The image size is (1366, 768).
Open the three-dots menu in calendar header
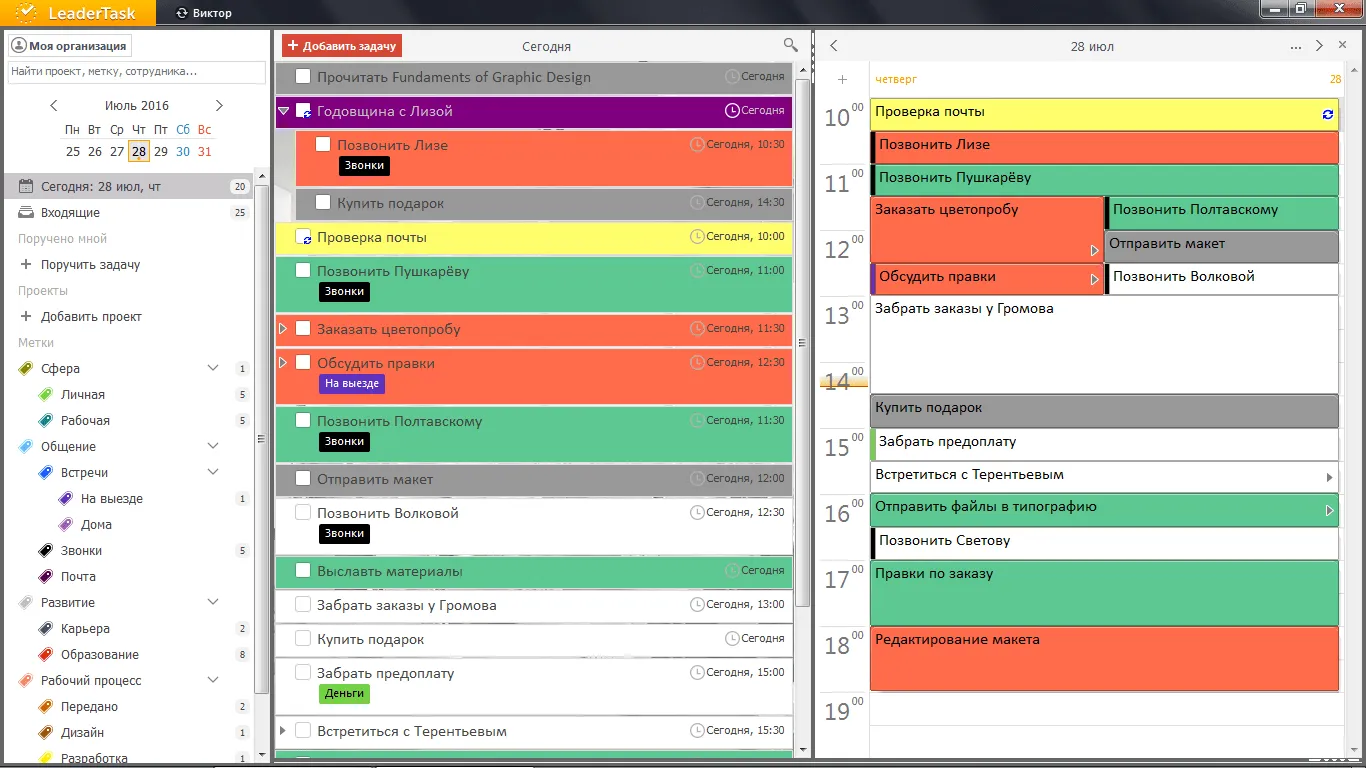(1296, 46)
